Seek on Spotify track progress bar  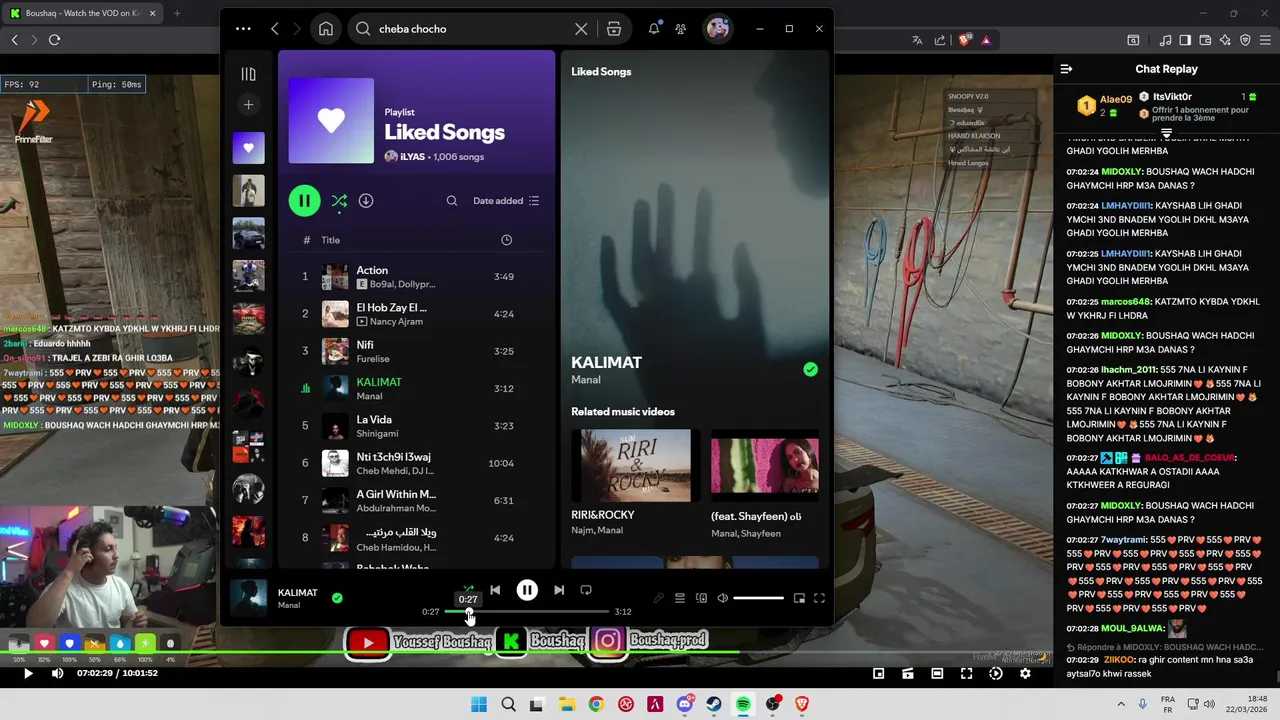[x=527, y=611]
